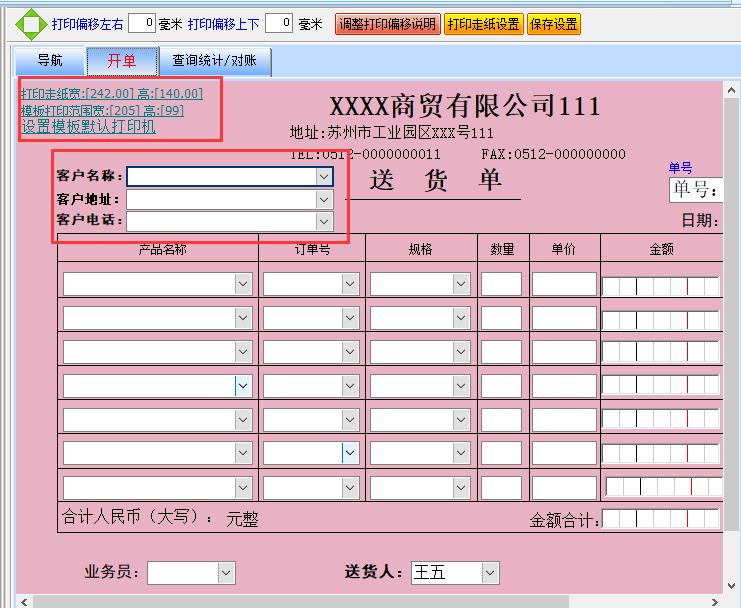Click the 调整打印偏移说明 button
This screenshot has height=608, width=741.
[x=387, y=24]
